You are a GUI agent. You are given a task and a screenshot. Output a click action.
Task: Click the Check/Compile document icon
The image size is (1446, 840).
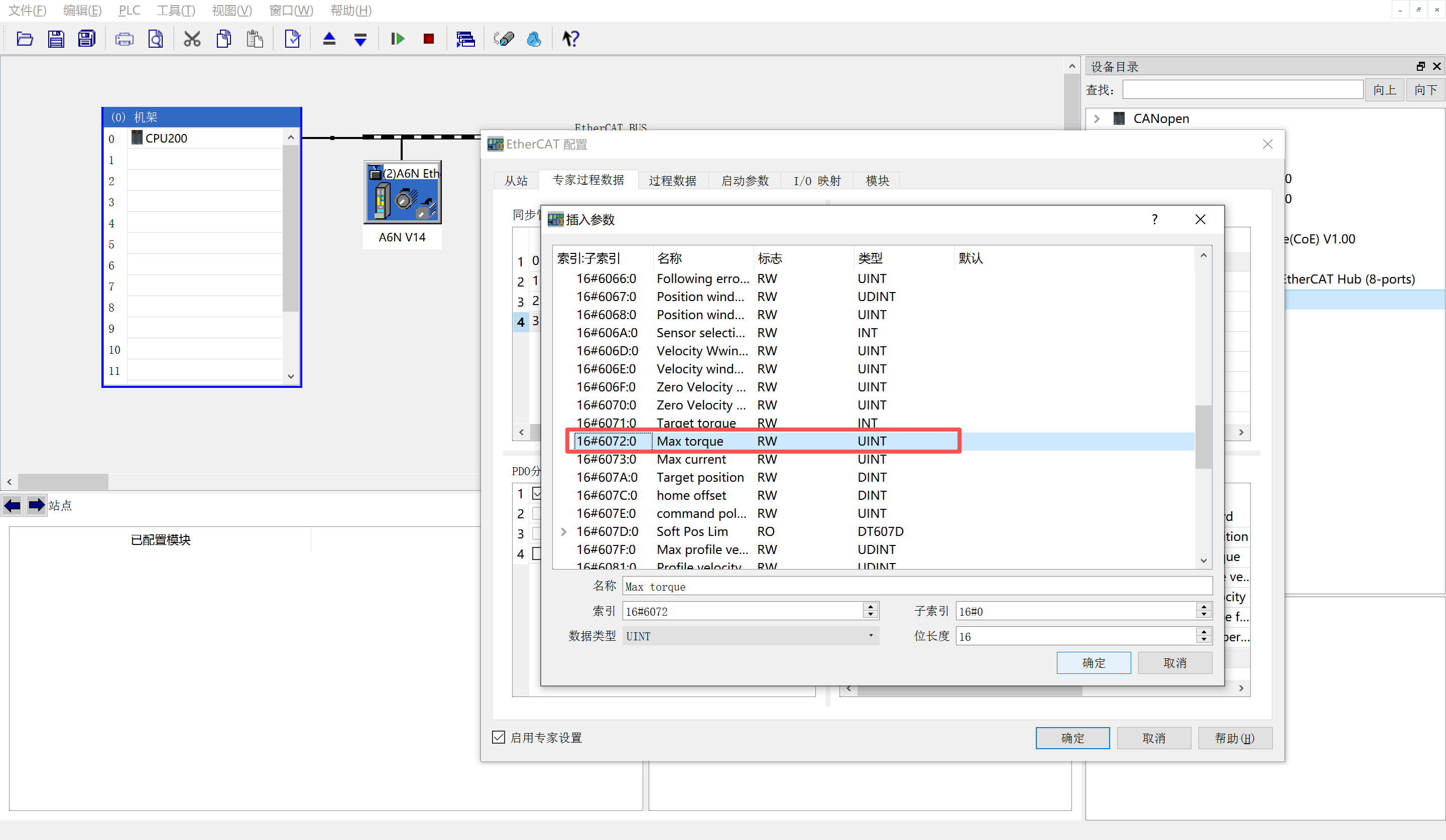click(292, 39)
